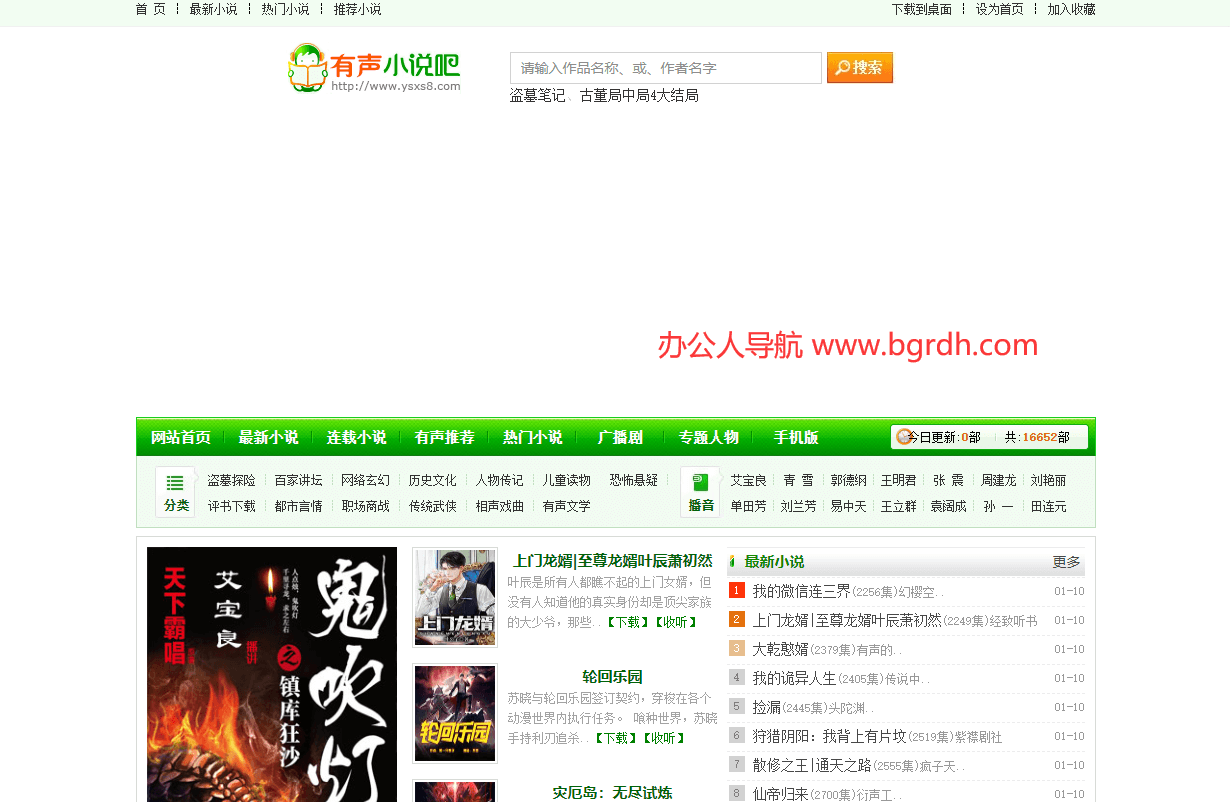Viewport: 1230px width, 802px height.
Task: Click the red number 1 rank badge
Action: click(x=737, y=591)
